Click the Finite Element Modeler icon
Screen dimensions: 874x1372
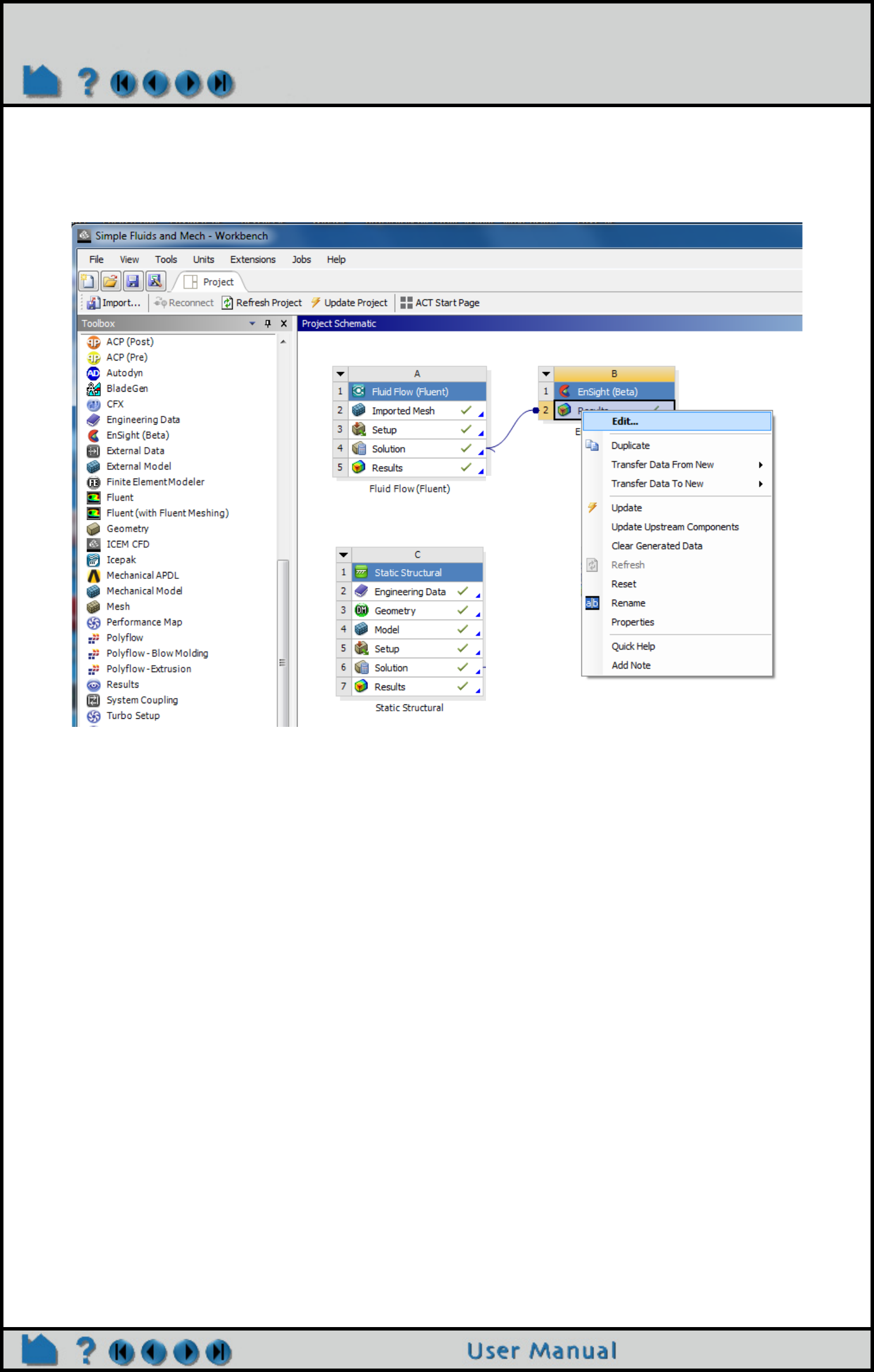point(93,482)
